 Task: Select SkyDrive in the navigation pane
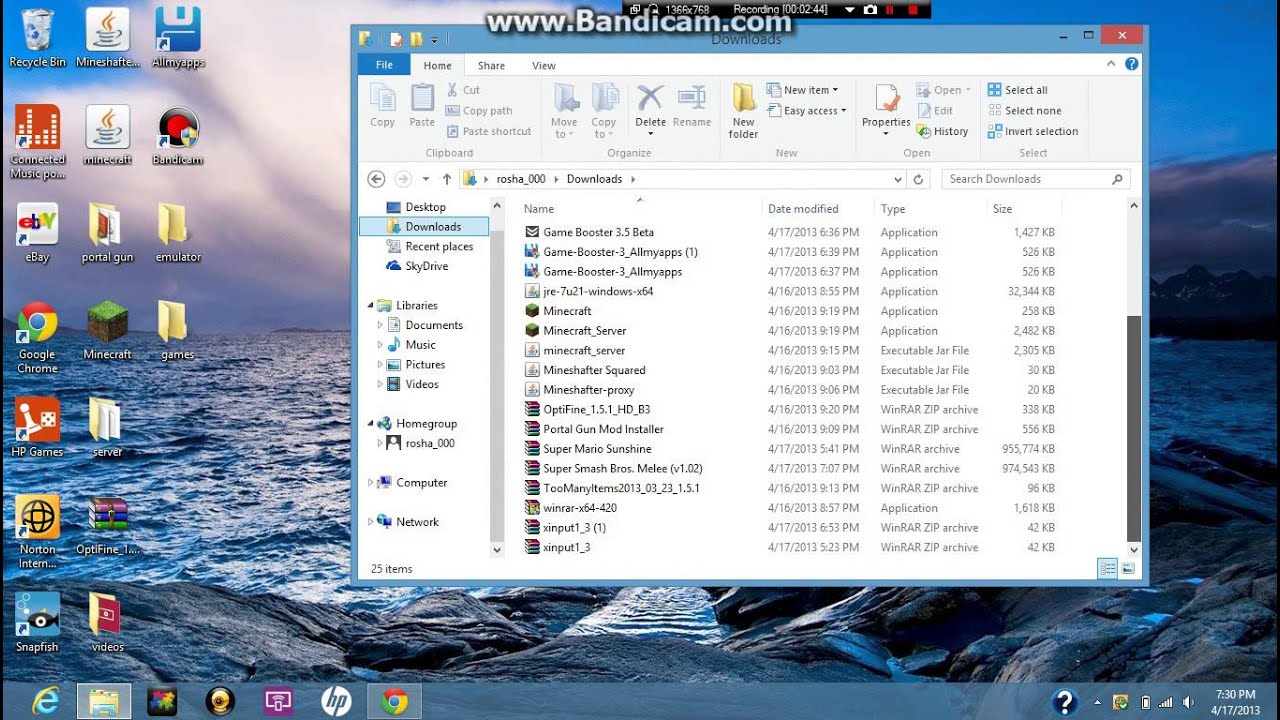pyautogui.click(x=426, y=266)
